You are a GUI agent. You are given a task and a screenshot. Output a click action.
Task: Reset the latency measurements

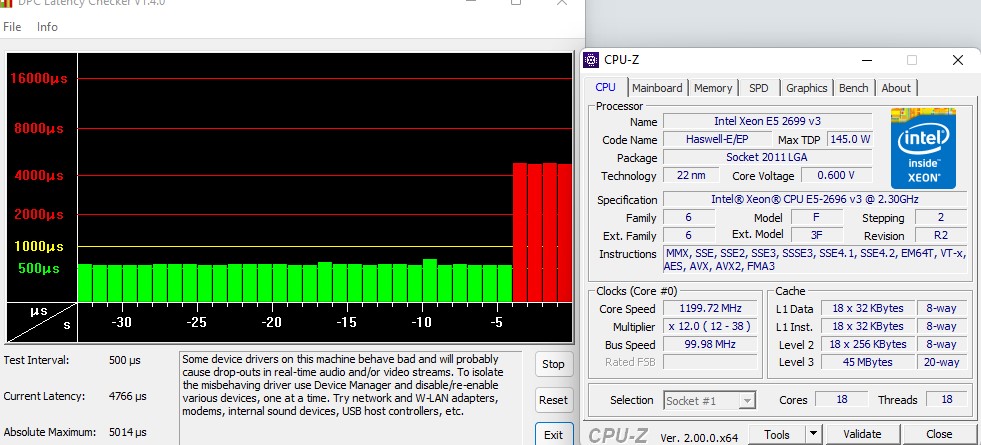(x=553, y=400)
